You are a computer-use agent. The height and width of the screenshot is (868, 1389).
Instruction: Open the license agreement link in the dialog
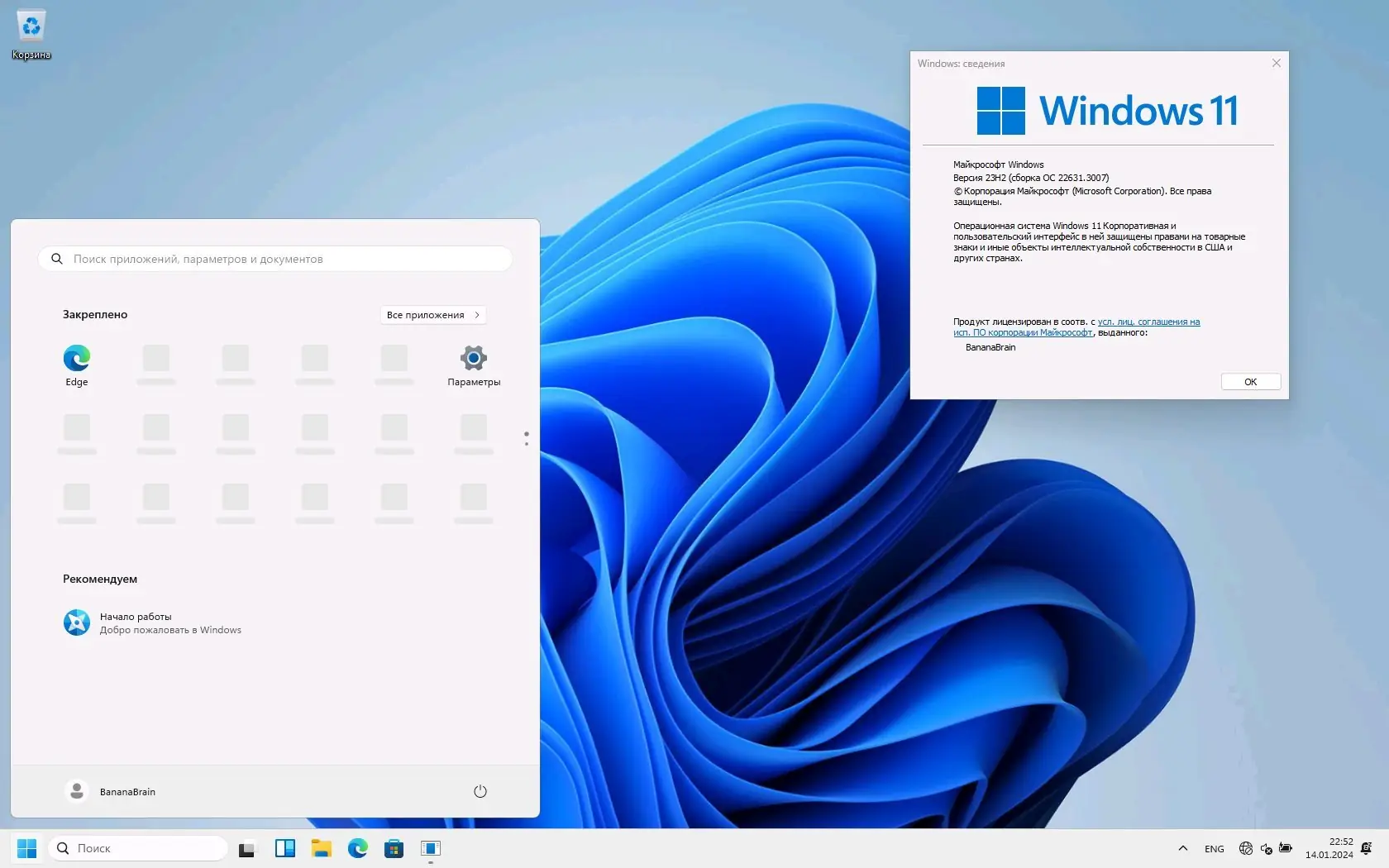tap(1076, 327)
